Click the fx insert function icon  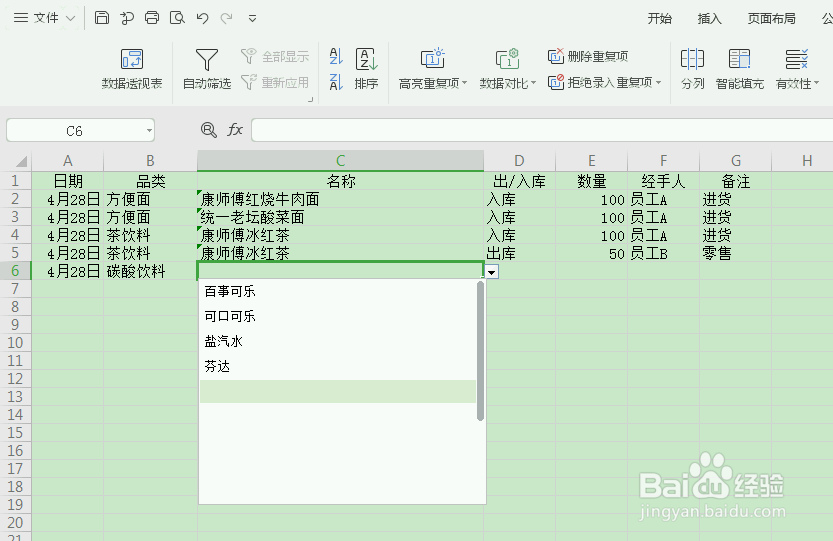tap(235, 130)
